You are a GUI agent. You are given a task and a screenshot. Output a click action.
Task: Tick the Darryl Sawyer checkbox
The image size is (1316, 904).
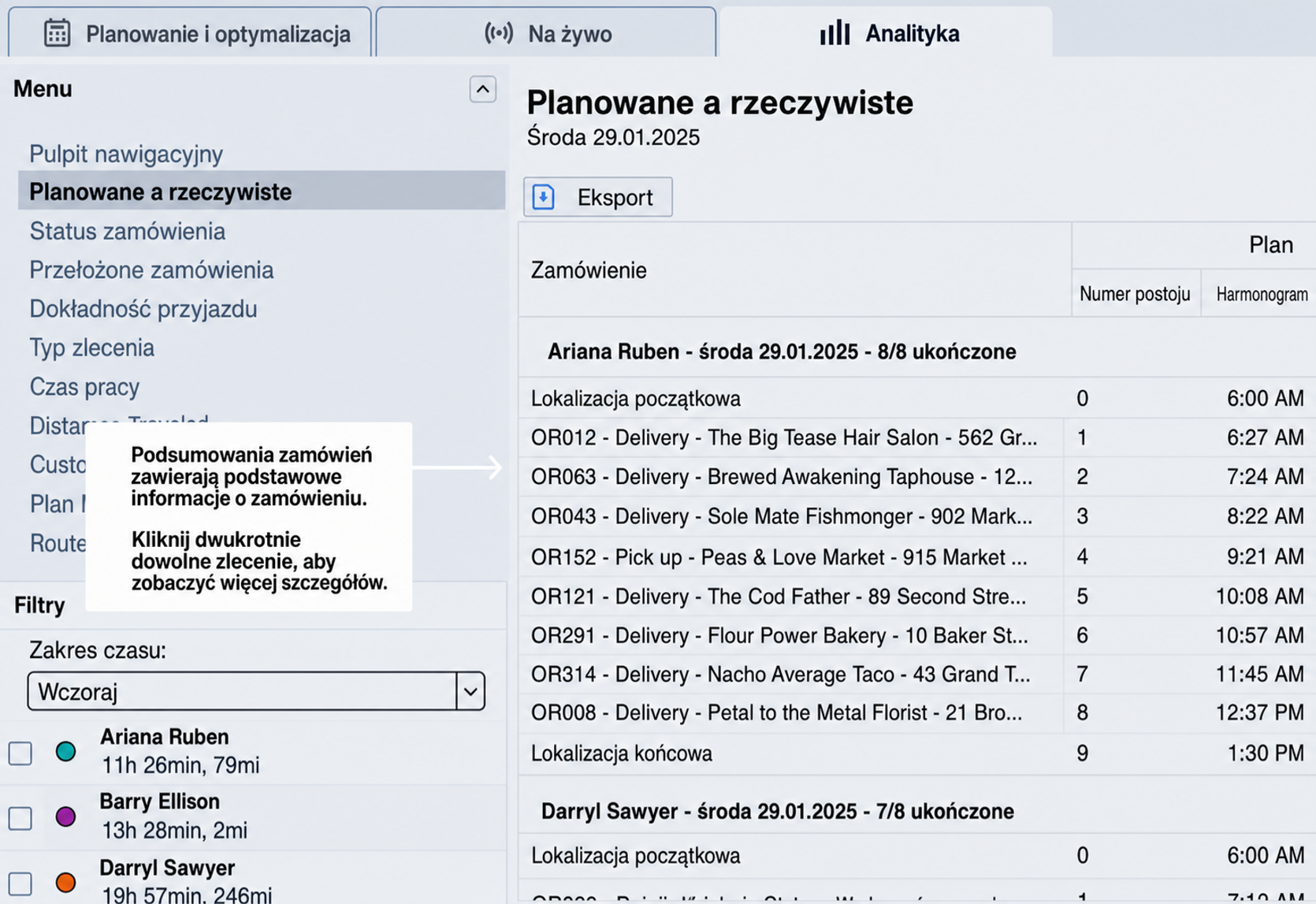[20, 884]
